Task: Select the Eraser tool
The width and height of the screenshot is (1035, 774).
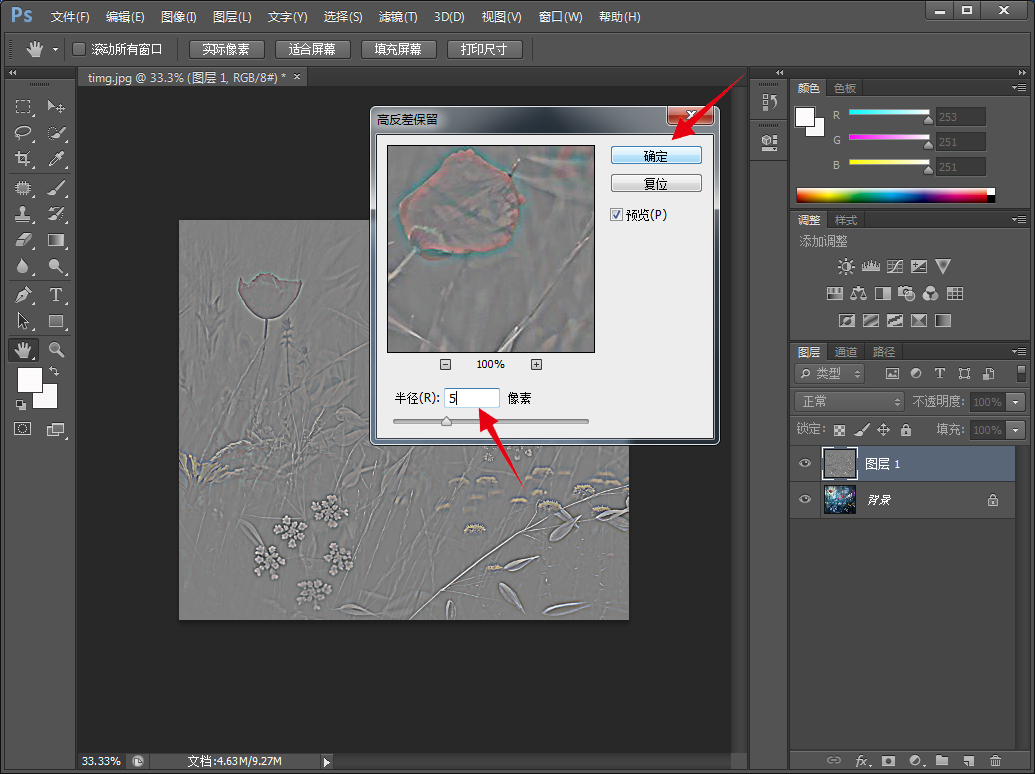Action: click(23, 240)
